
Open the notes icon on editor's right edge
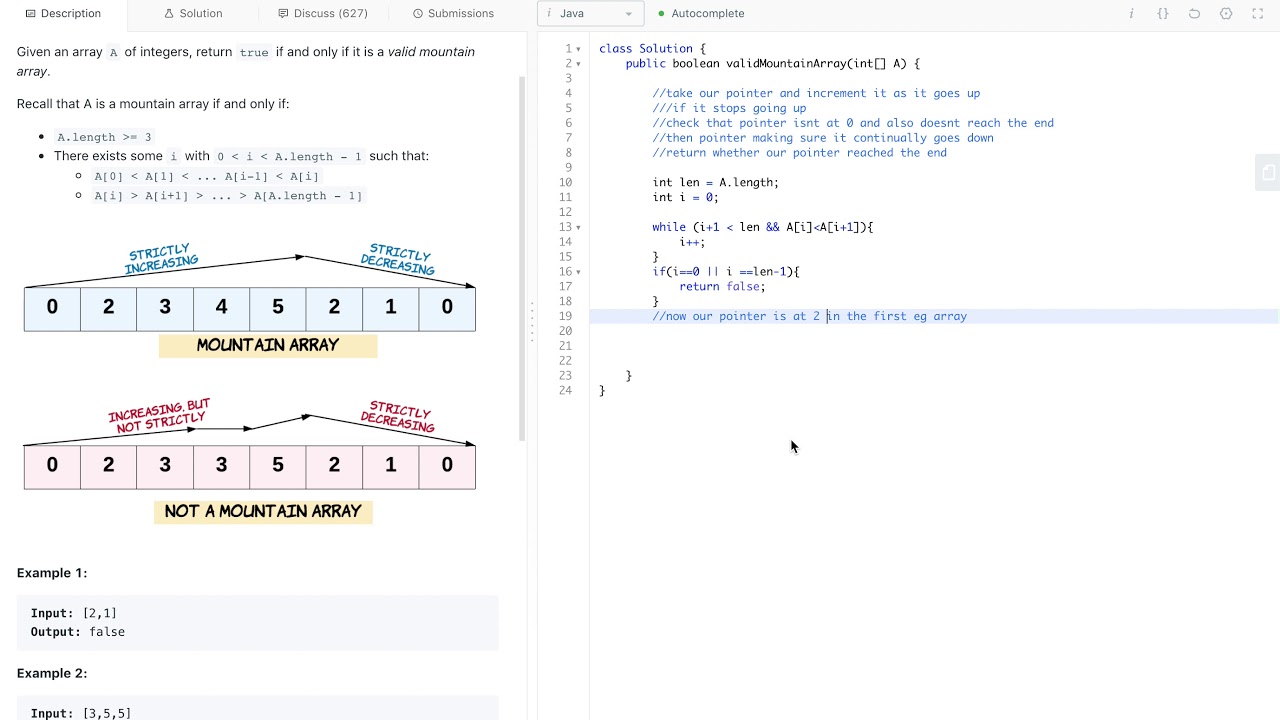[x=1267, y=172]
